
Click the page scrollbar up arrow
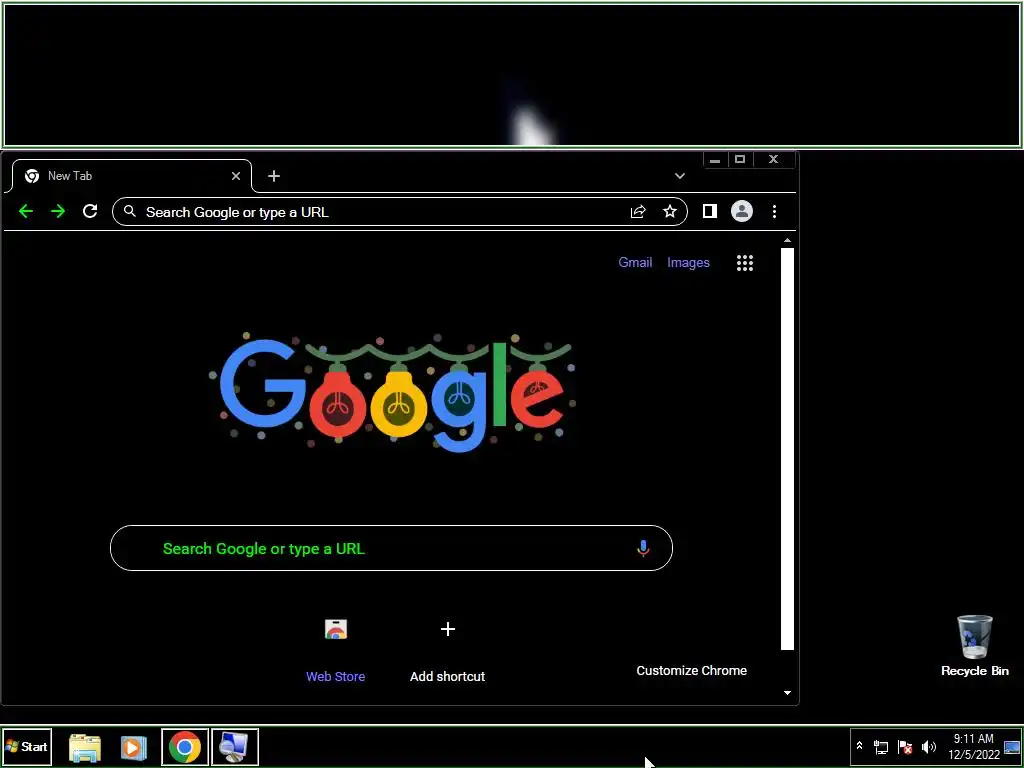coord(788,241)
